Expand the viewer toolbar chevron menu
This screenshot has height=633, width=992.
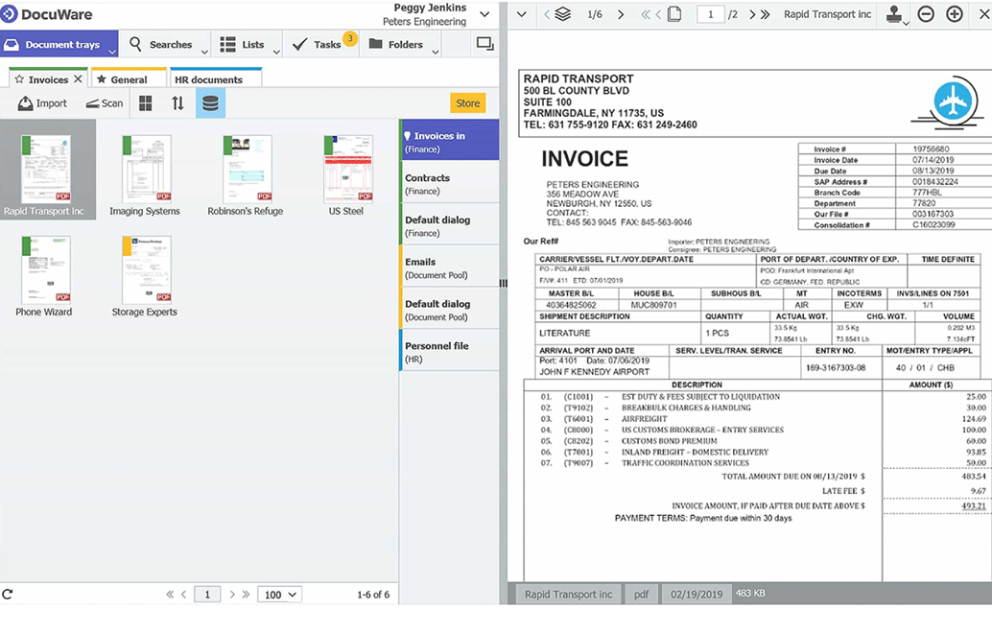522,14
